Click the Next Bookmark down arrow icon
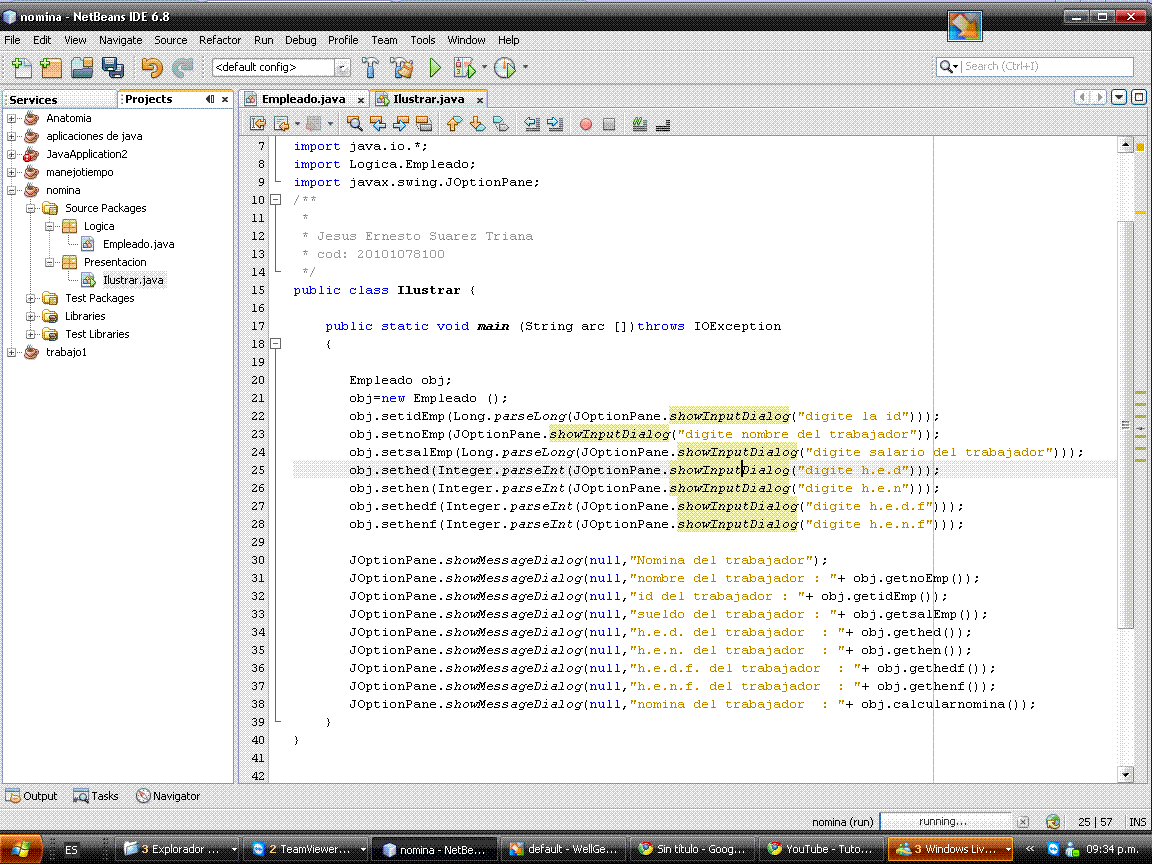 click(x=478, y=124)
